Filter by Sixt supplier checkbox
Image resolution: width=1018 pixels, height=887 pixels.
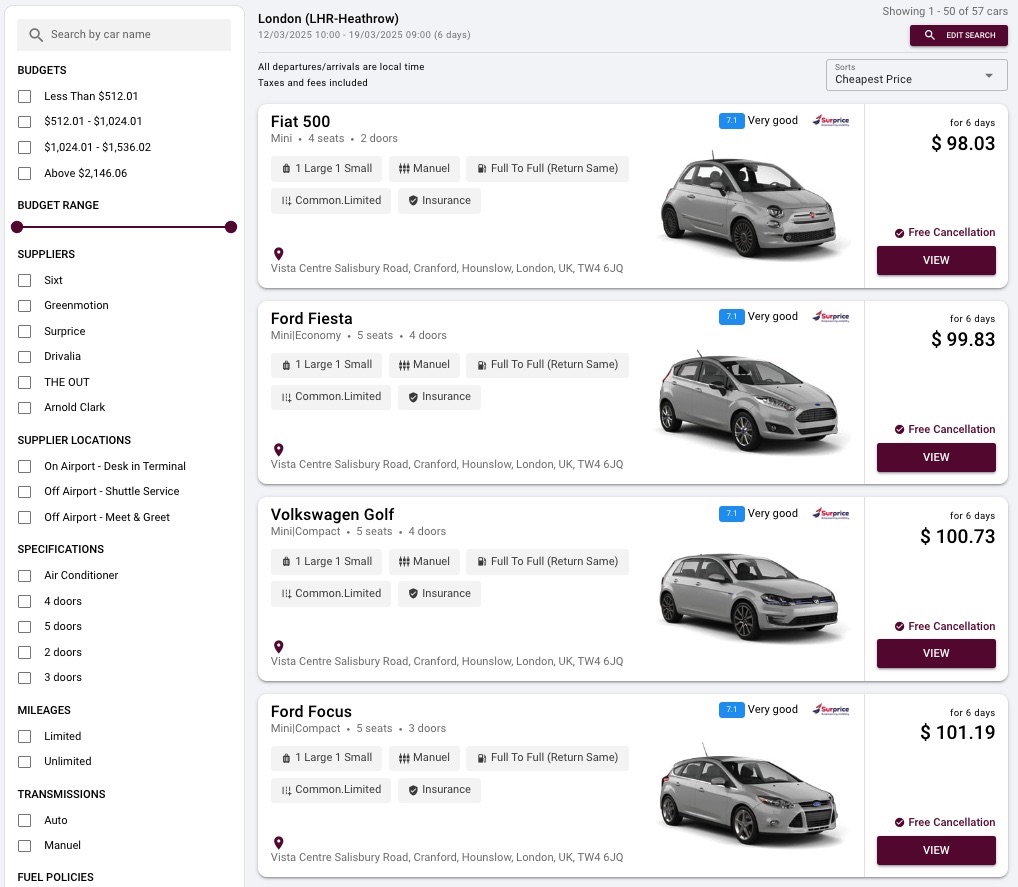click(25, 281)
